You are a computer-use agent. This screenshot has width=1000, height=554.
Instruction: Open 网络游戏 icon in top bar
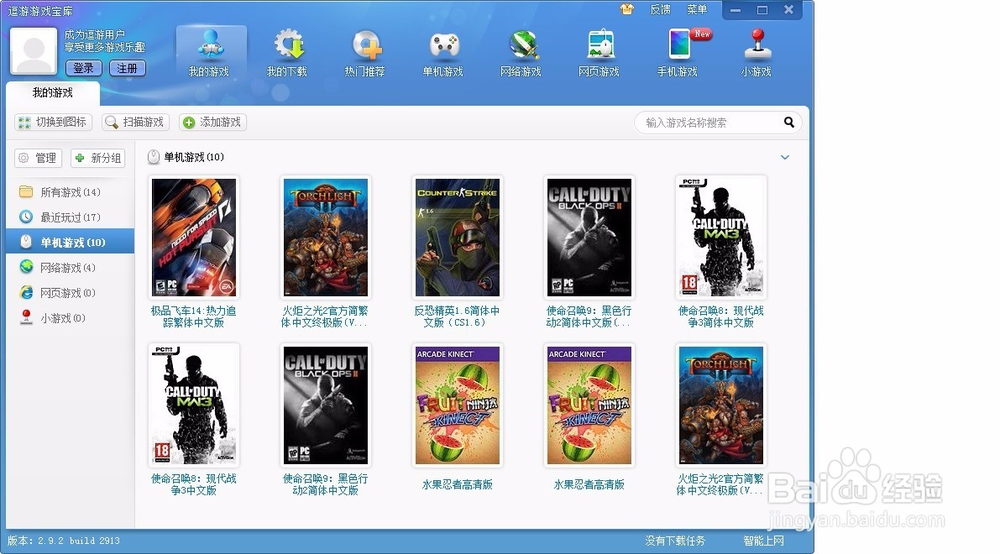pyautogui.click(x=521, y=54)
